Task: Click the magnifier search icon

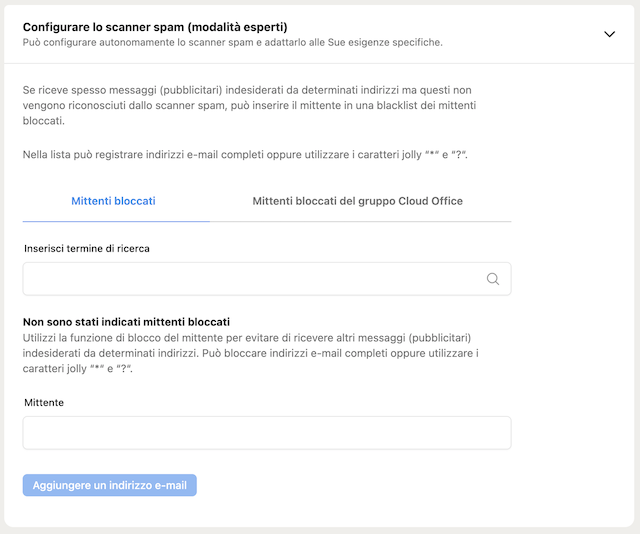Action: point(493,279)
